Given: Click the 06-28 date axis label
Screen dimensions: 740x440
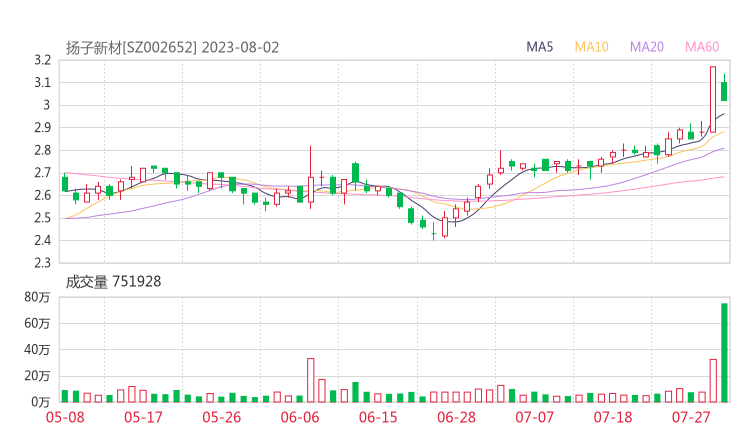Looking at the screenshot, I should 456,417.
